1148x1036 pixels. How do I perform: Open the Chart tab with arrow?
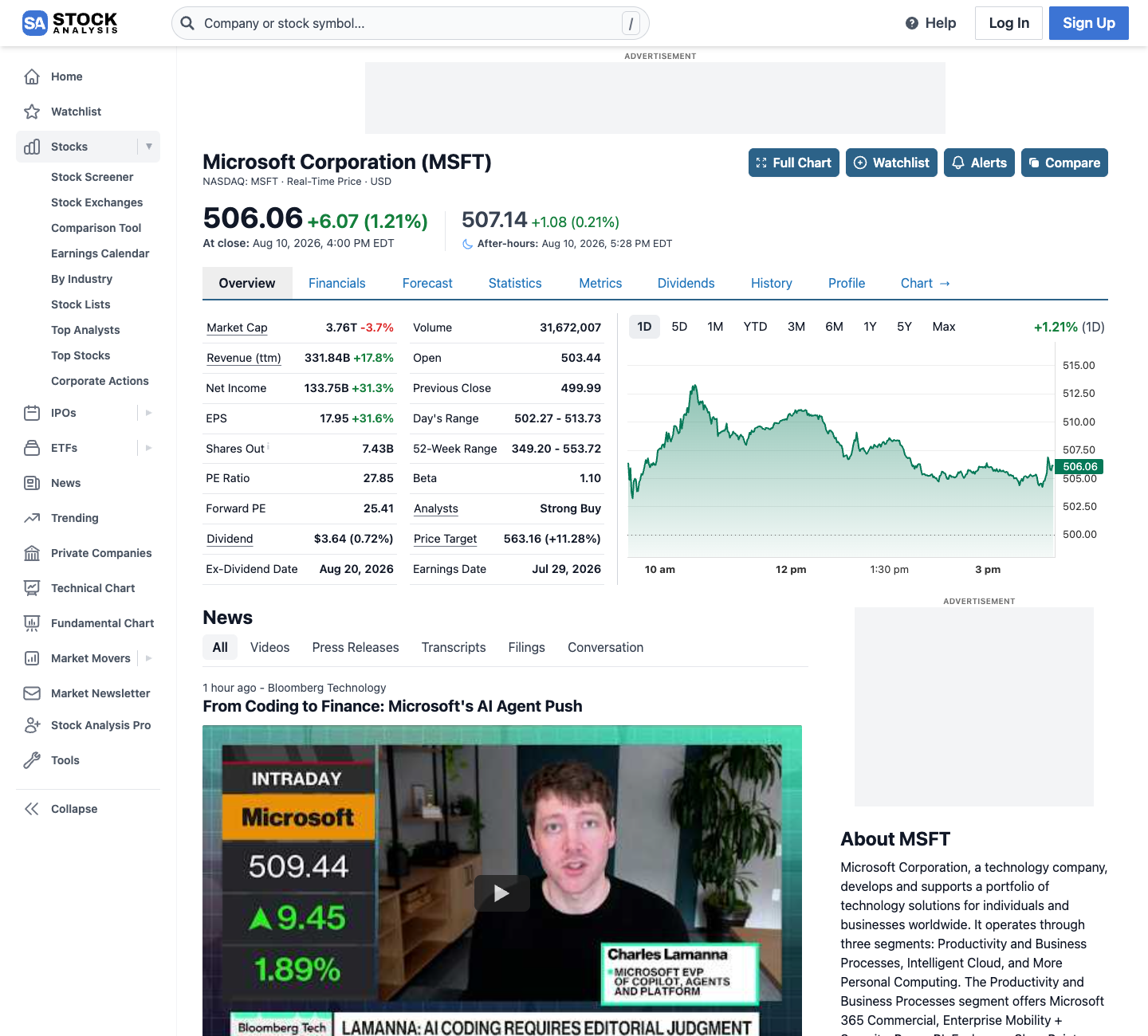[925, 284]
